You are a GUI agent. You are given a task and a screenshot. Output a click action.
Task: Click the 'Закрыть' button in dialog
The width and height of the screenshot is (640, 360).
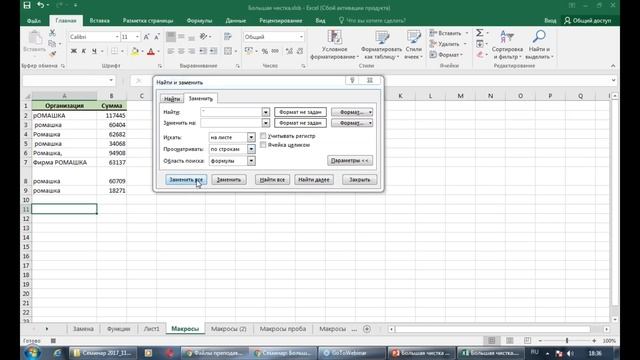(x=360, y=180)
